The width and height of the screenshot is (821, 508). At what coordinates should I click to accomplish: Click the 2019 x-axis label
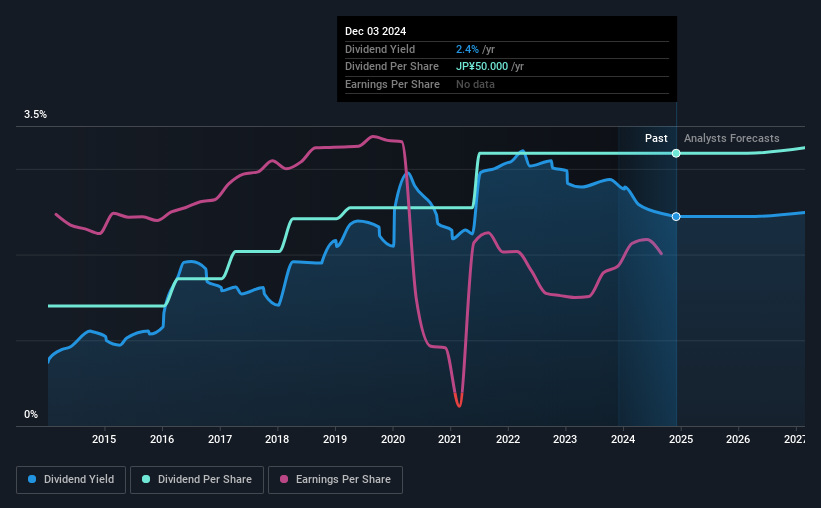335,439
